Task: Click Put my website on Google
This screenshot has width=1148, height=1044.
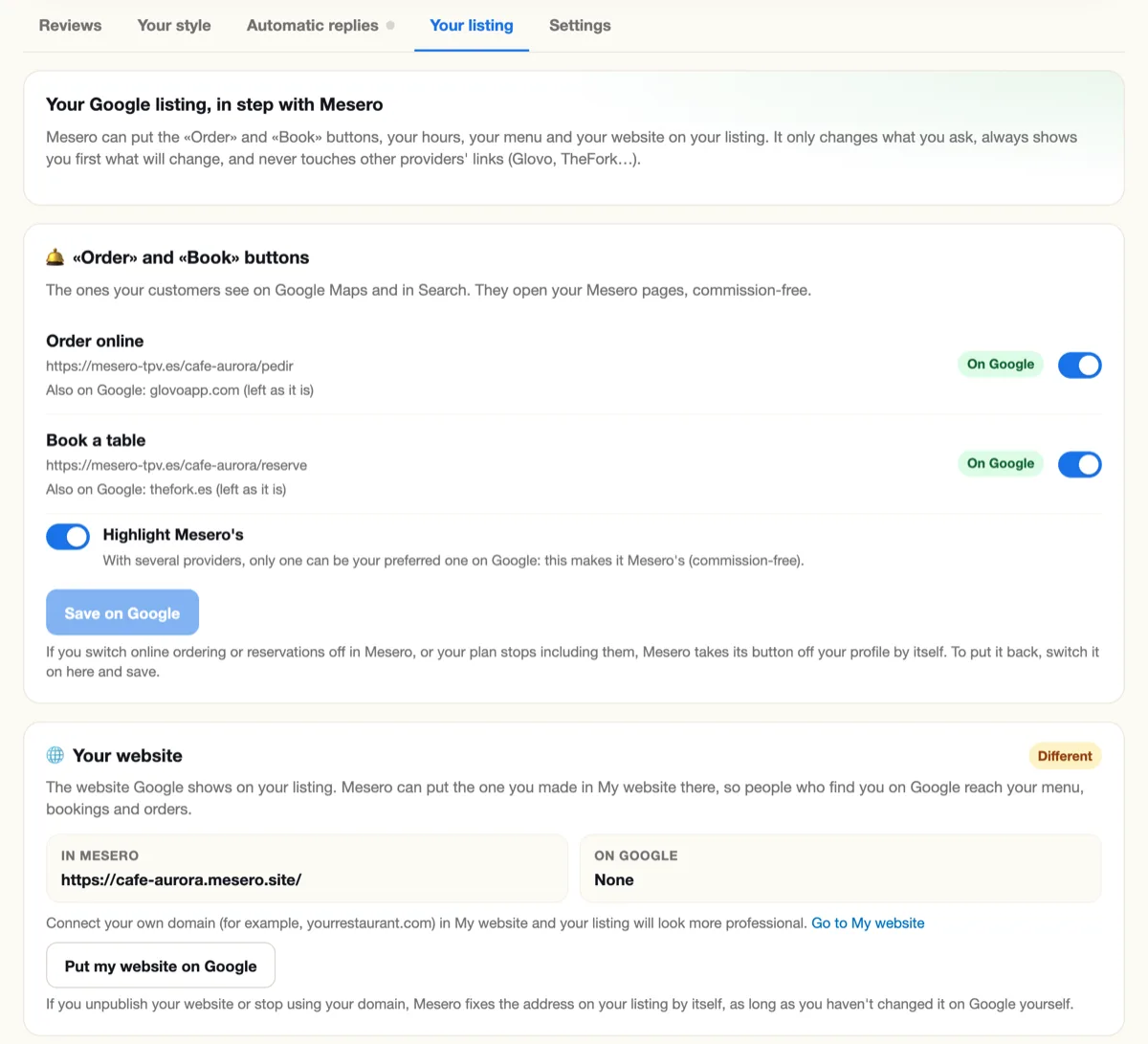Action: [161, 966]
